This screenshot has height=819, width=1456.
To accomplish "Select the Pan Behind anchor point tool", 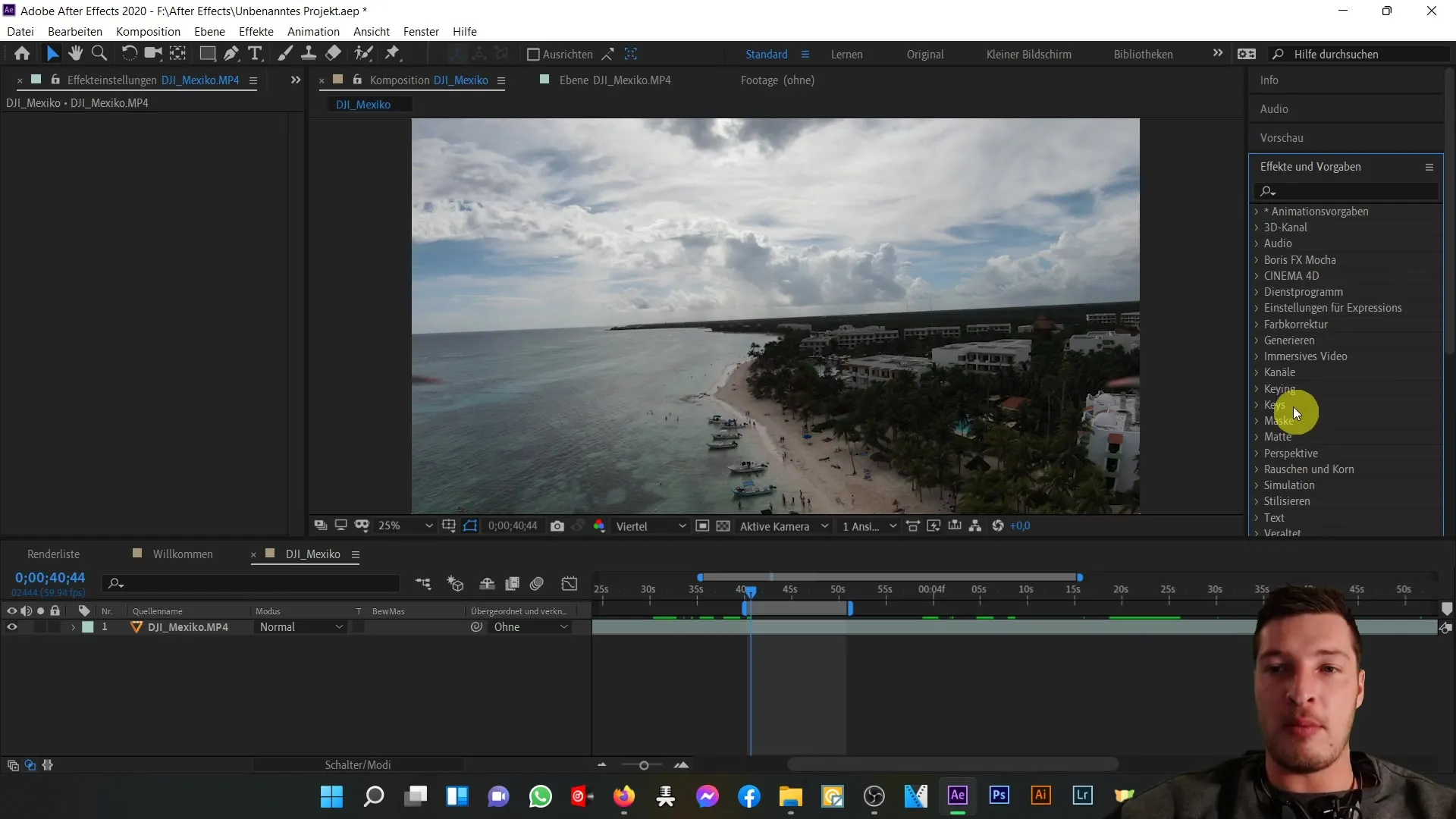I will pos(177,54).
